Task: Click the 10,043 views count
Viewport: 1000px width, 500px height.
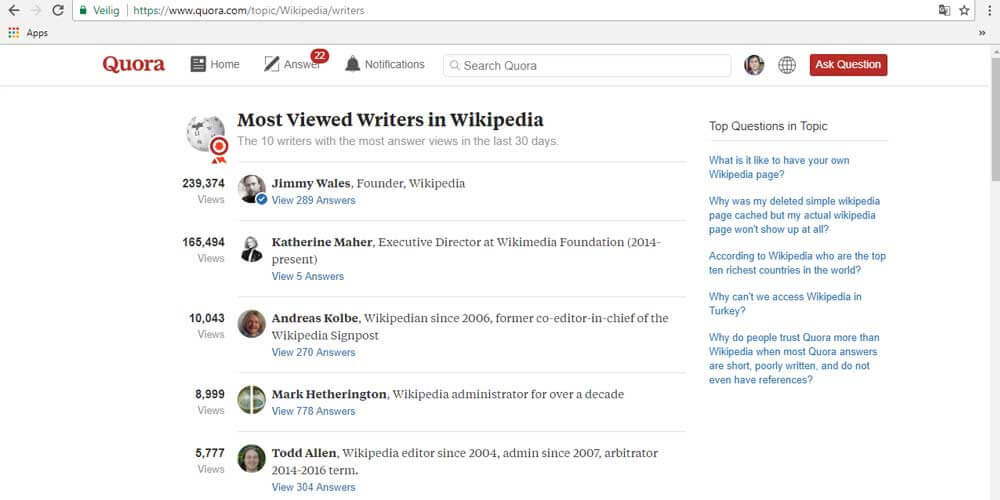Action: tap(207, 318)
